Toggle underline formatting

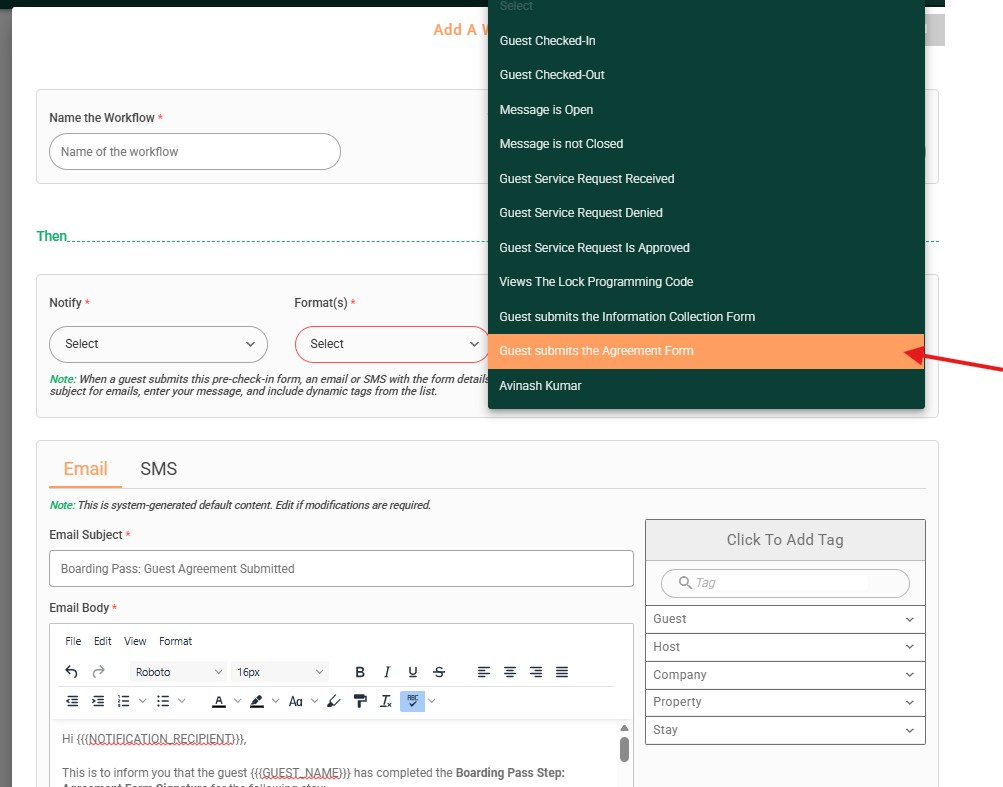coord(413,672)
